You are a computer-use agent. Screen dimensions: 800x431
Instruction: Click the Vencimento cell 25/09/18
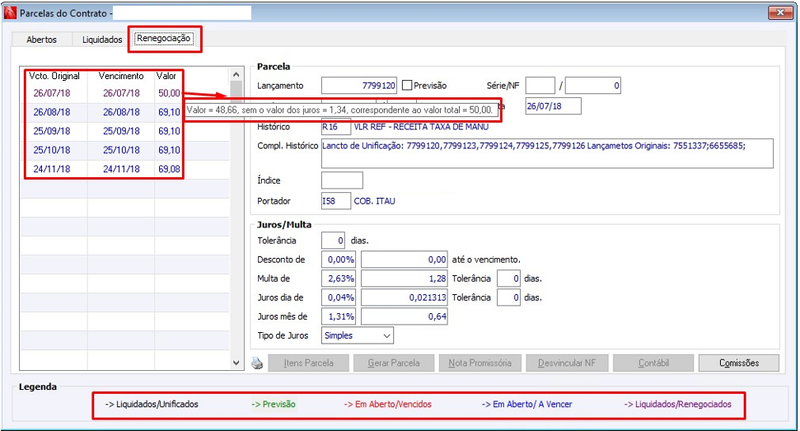(121, 131)
